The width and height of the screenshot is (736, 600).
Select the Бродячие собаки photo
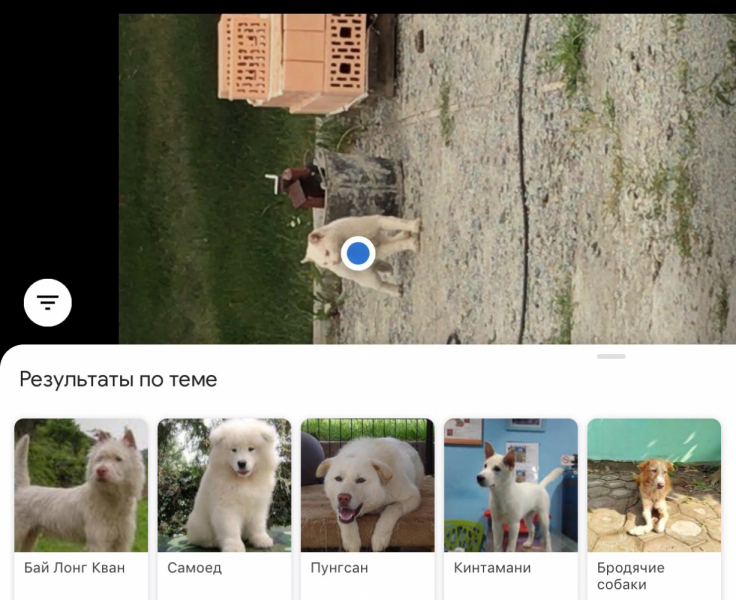654,485
